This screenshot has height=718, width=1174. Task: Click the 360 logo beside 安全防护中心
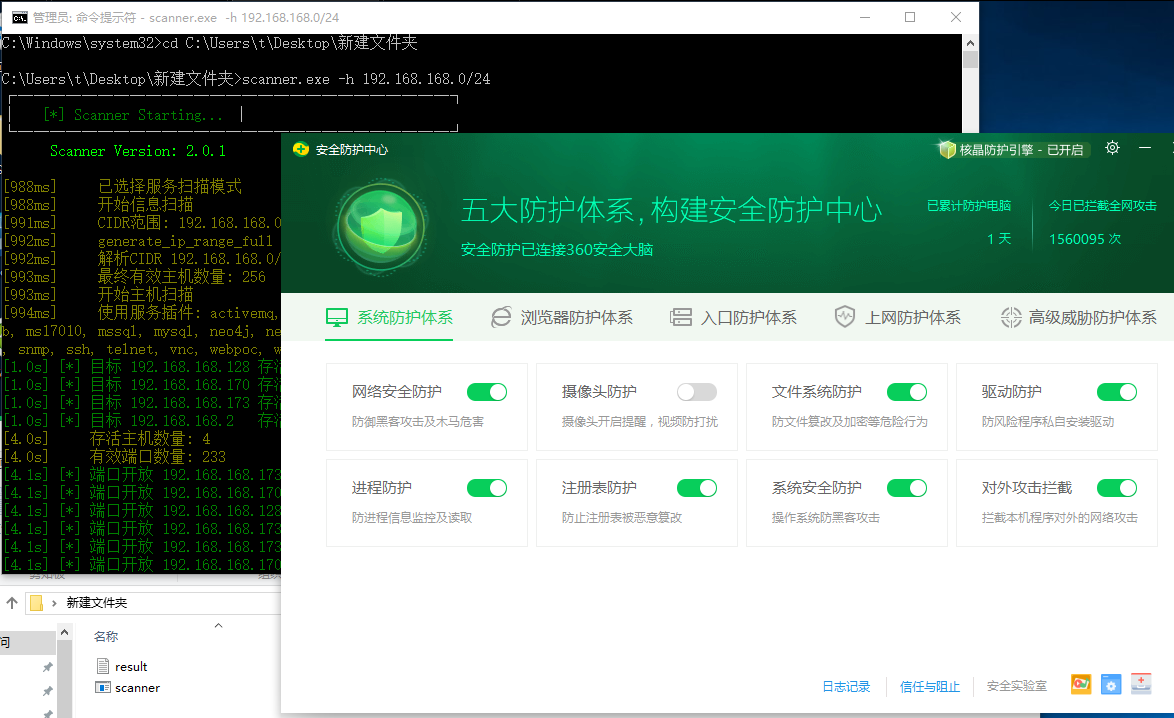click(301, 149)
